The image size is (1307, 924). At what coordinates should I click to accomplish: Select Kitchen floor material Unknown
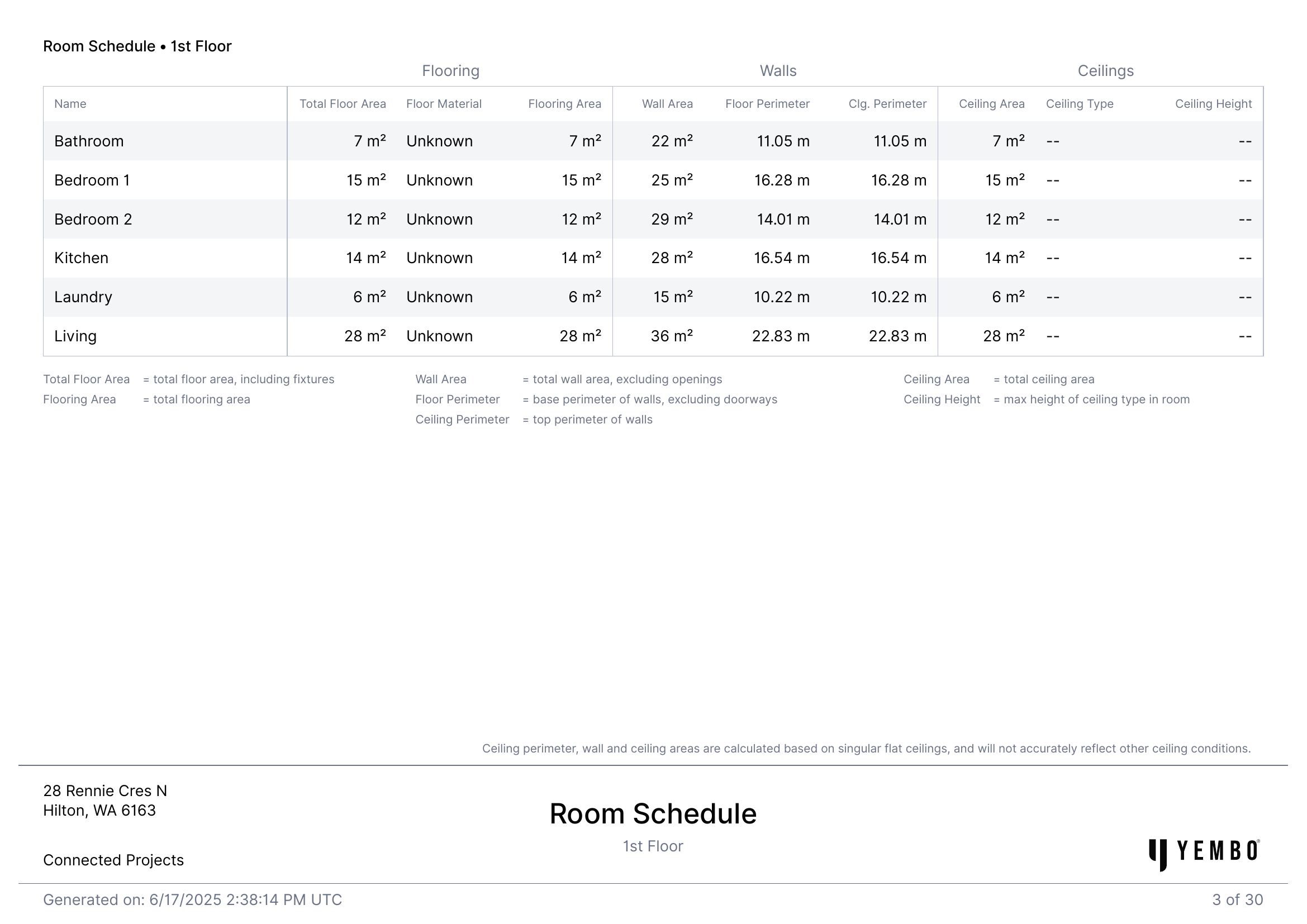tap(439, 258)
